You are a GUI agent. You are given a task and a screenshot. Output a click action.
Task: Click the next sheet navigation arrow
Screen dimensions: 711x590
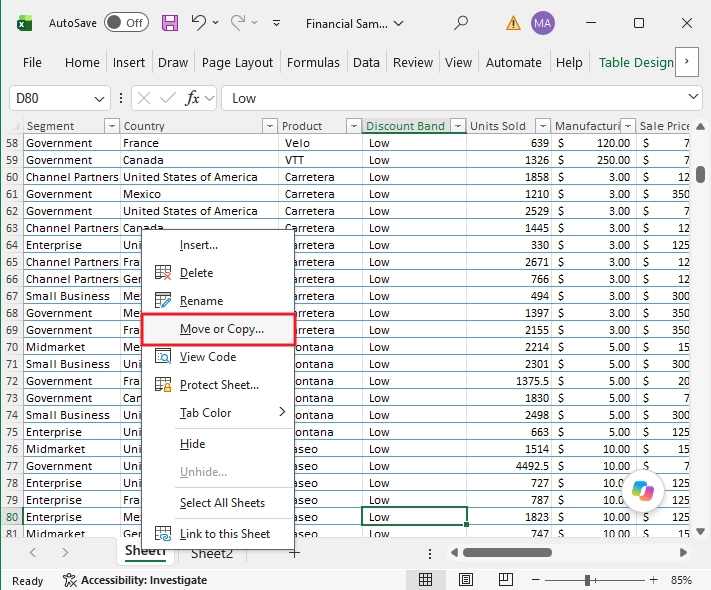click(65, 552)
